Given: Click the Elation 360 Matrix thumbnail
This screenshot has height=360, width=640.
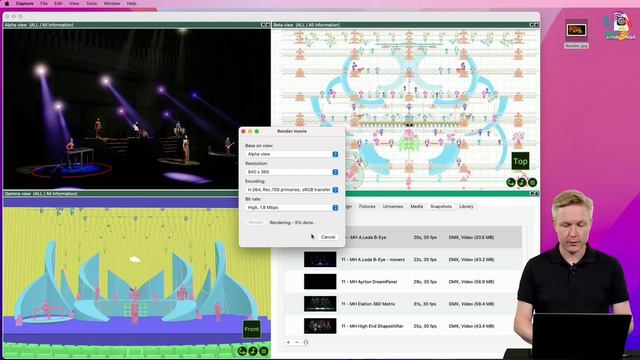Looking at the screenshot, I should click(x=320, y=304).
